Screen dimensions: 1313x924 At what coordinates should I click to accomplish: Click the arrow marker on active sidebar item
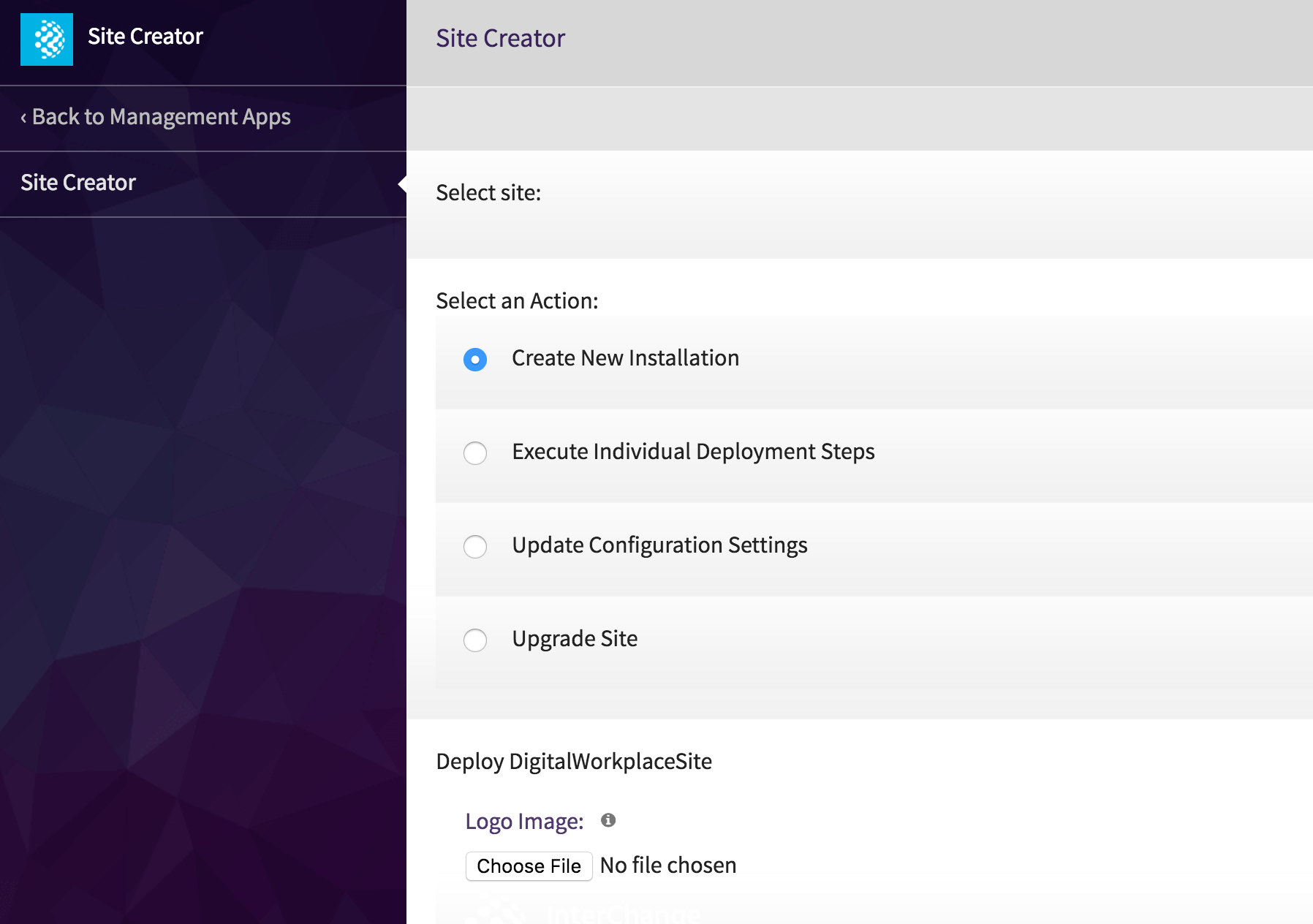tap(401, 183)
